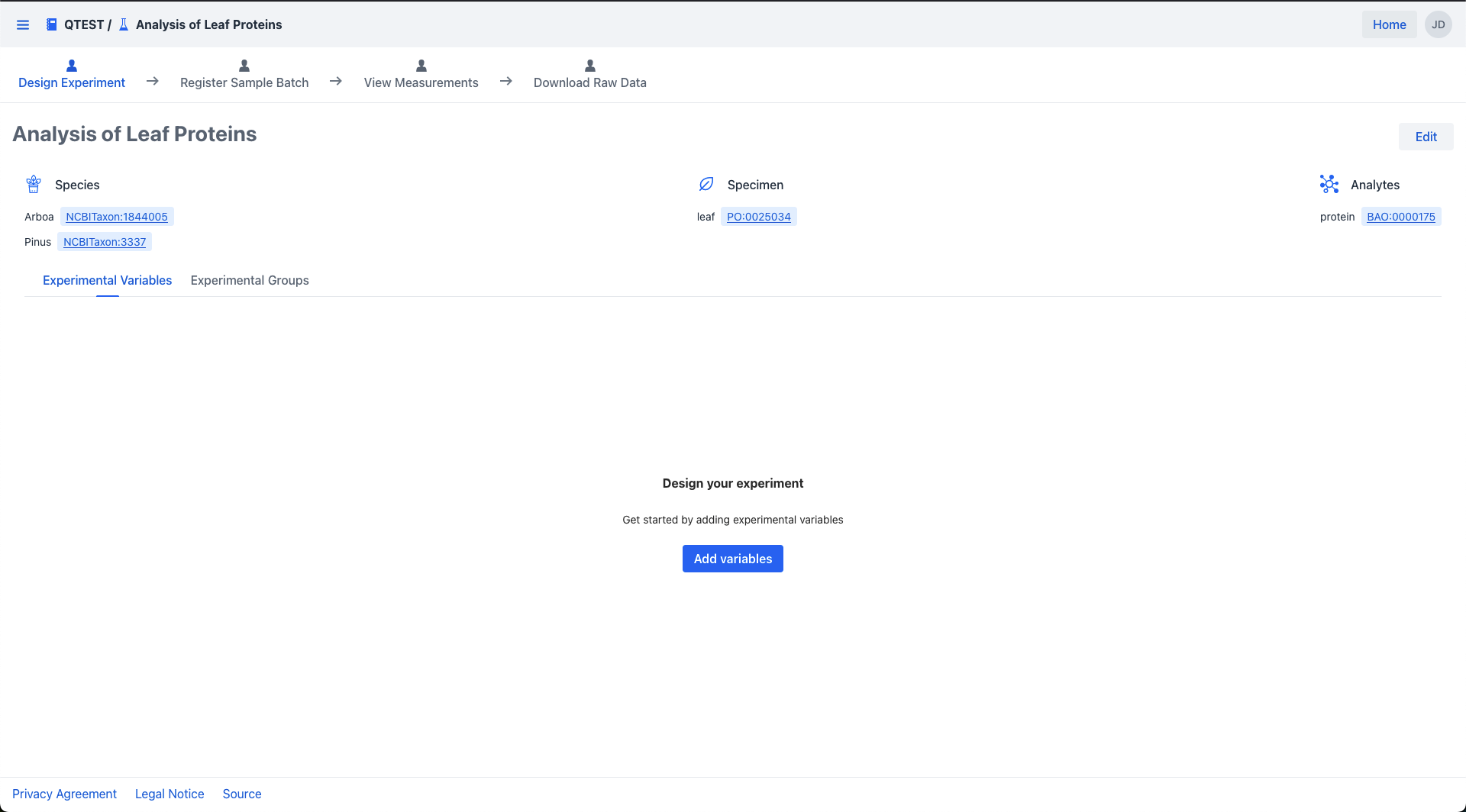This screenshot has width=1466, height=812.
Task: Select the Experimental Variables tab
Action: pos(108,280)
